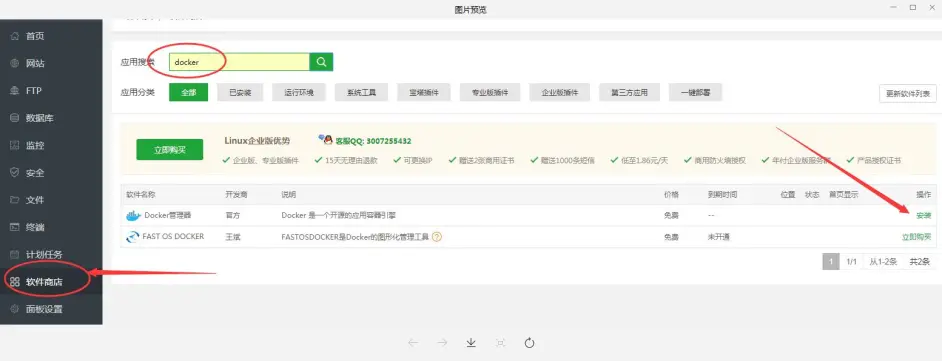Screen dimensions: 942x361
Task: Click the 共2条 total count
Action: pos(919,261)
